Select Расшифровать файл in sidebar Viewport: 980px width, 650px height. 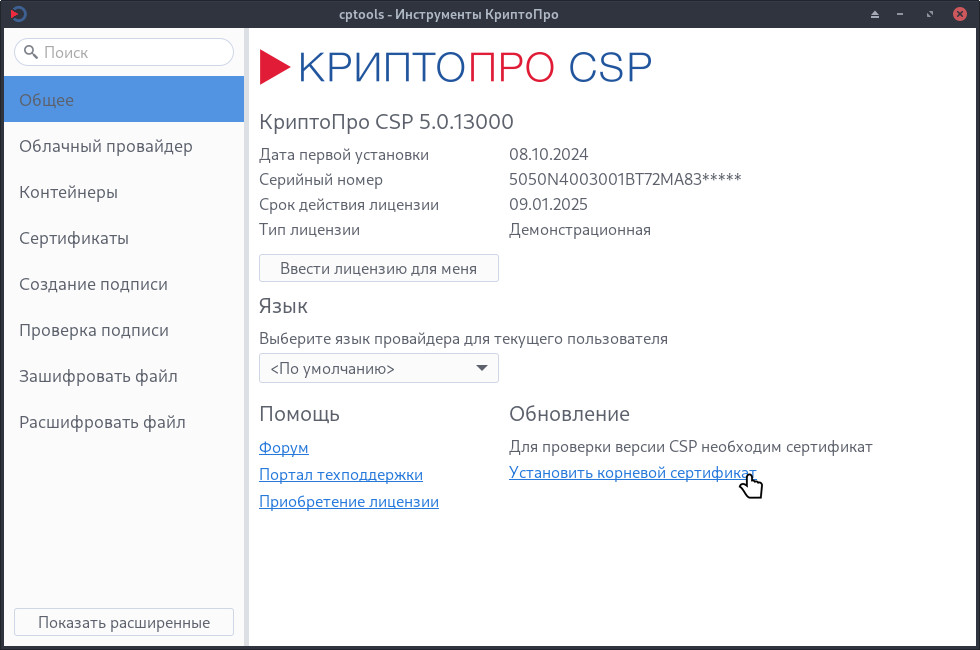pyautogui.click(x=122, y=422)
